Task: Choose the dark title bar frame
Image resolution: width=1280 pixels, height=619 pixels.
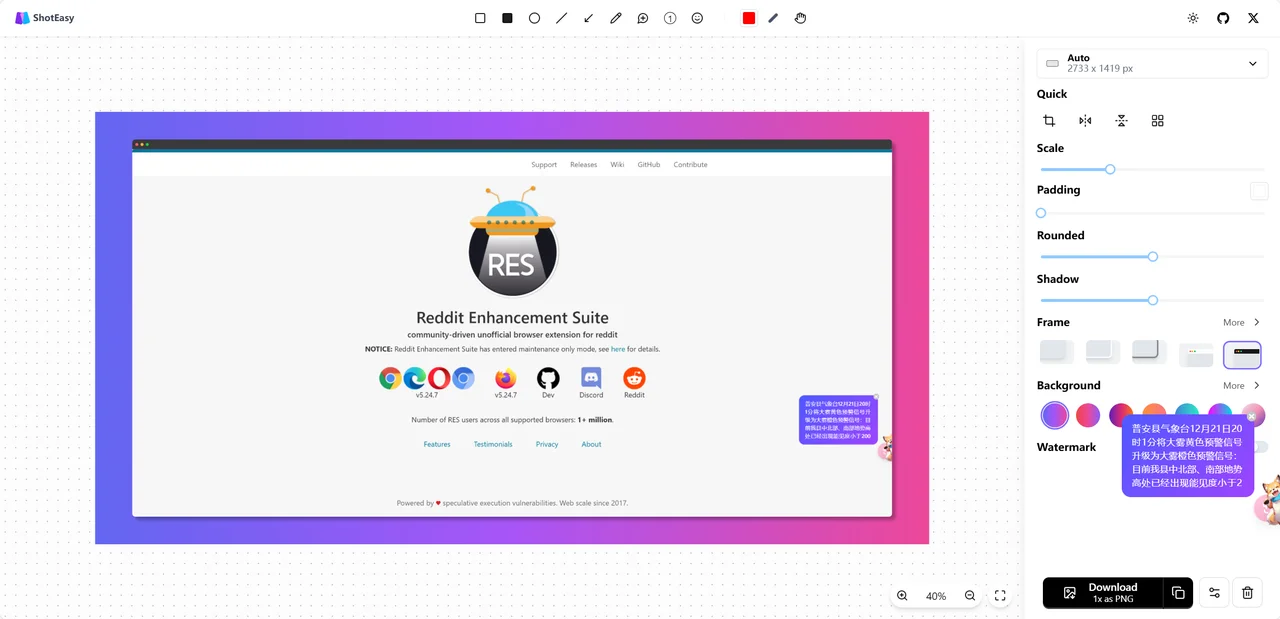Action: pos(1242,354)
